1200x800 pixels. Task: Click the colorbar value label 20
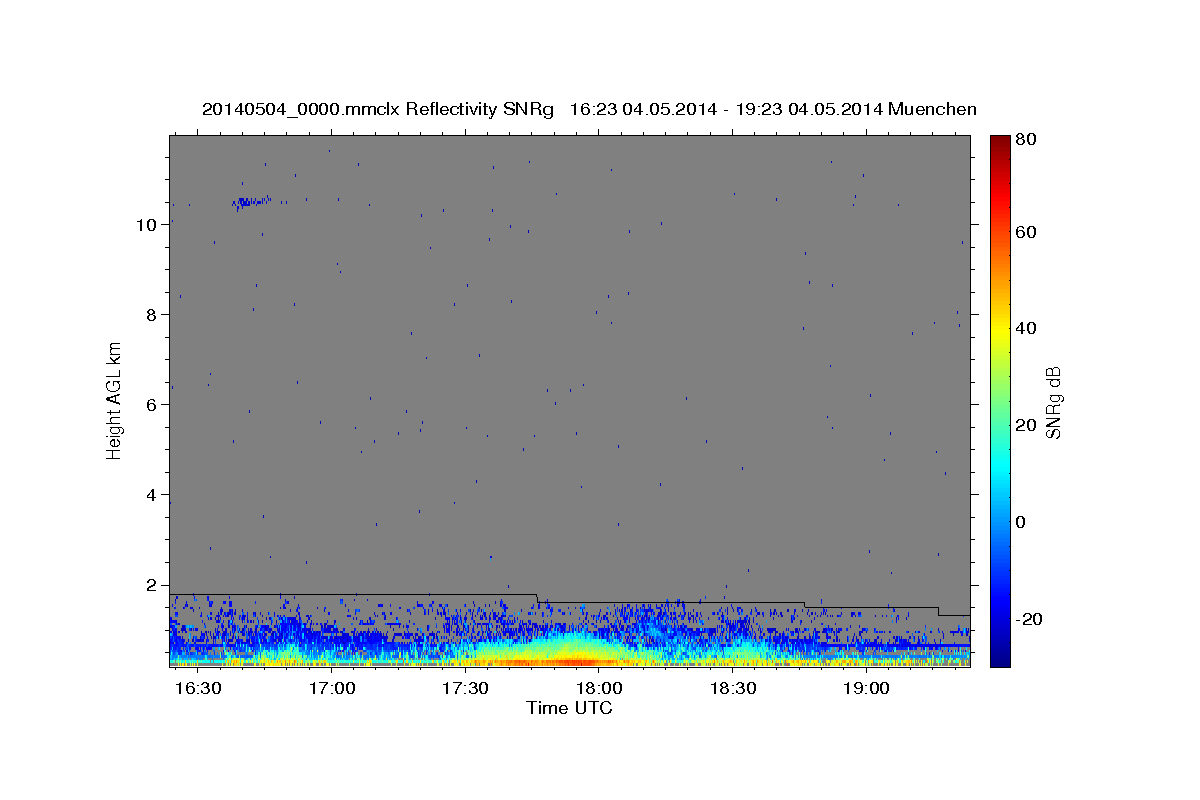tap(1026, 425)
